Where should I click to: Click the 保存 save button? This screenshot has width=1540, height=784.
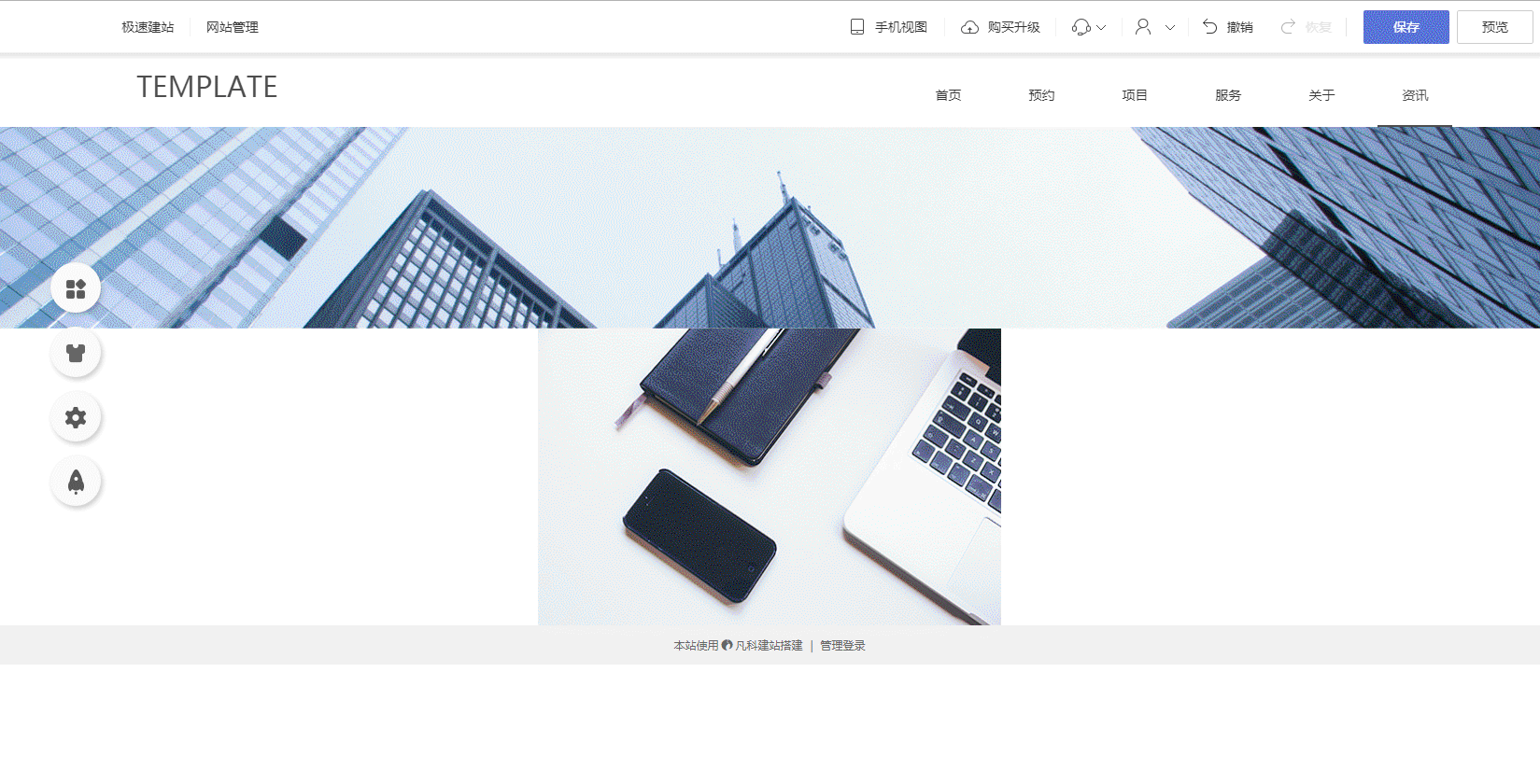click(x=1406, y=27)
